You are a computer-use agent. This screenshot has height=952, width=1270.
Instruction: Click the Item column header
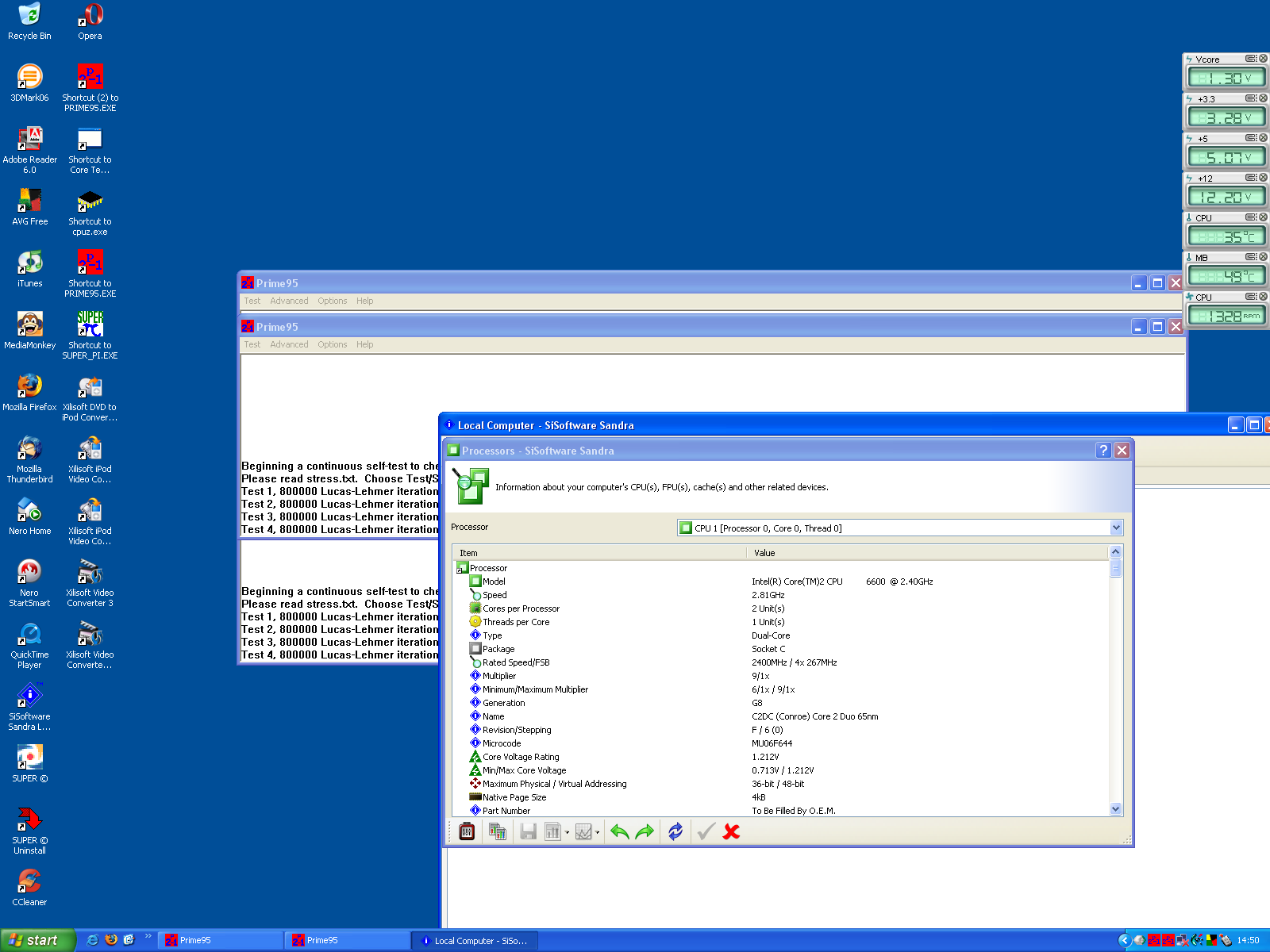[599, 553]
